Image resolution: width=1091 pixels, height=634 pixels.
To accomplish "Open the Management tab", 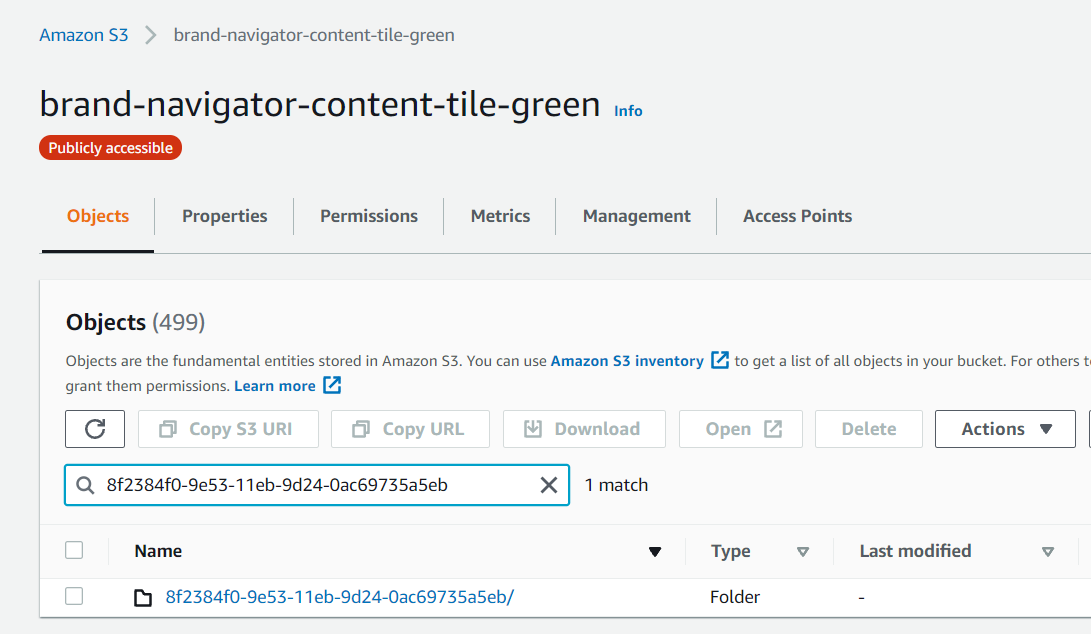I will tap(637, 216).
